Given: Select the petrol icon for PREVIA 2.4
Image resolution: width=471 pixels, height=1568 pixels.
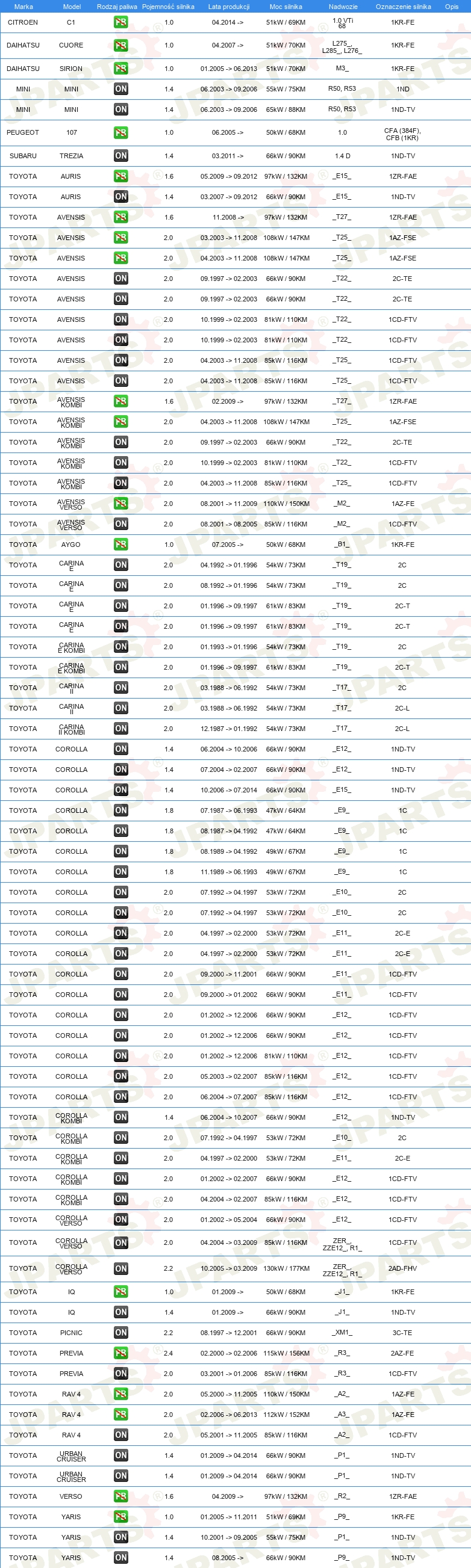Looking at the screenshot, I should tap(120, 1354).
